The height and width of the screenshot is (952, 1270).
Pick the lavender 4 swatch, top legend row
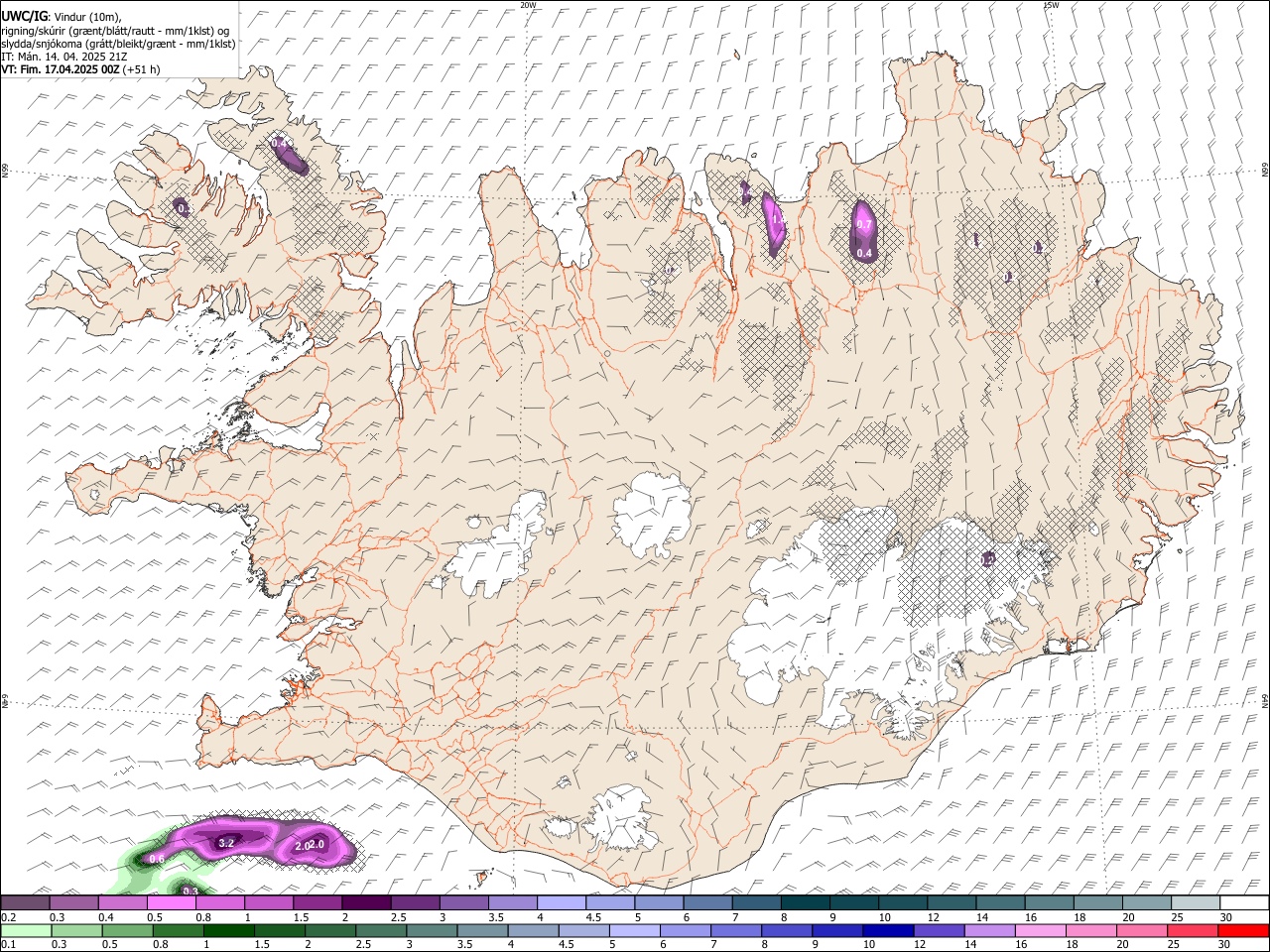562,903
